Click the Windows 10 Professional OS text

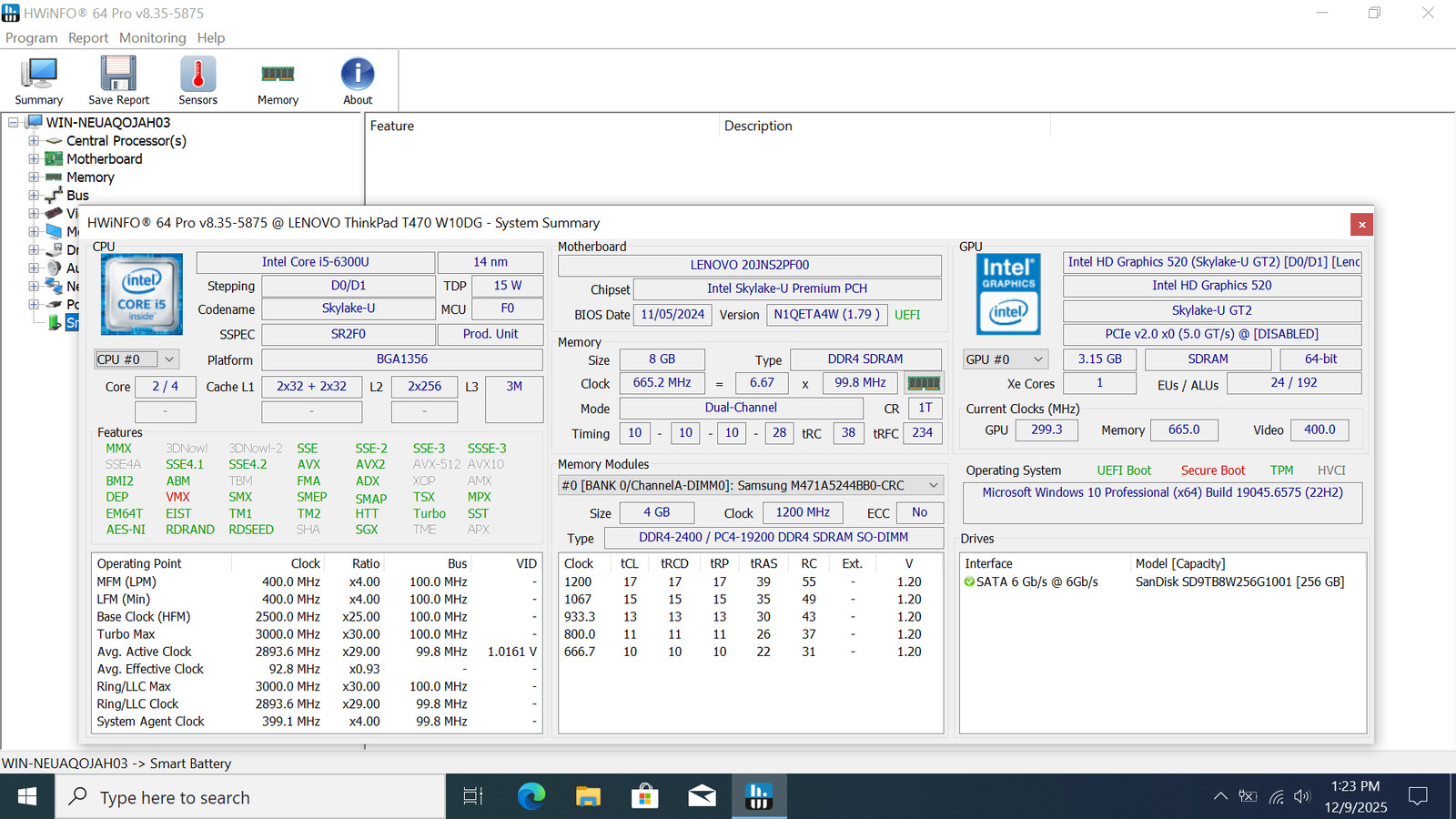1162,492
